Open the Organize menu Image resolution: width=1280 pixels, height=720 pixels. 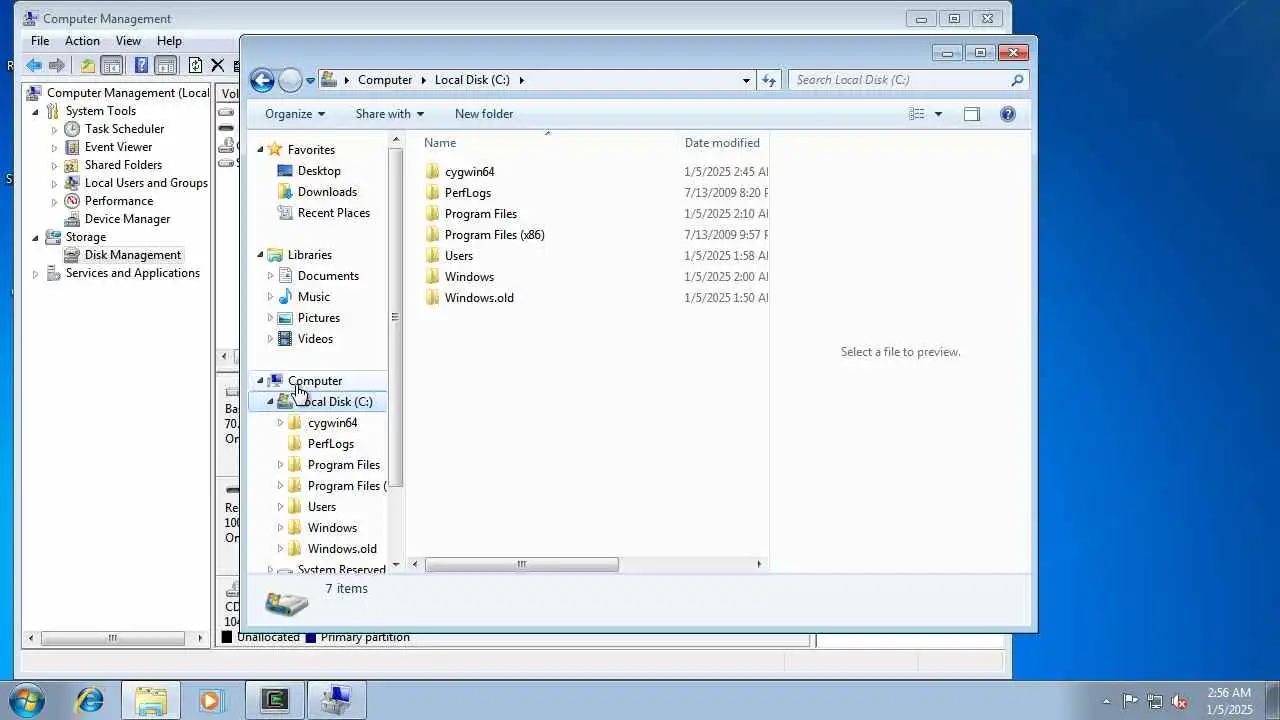[295, 114]
